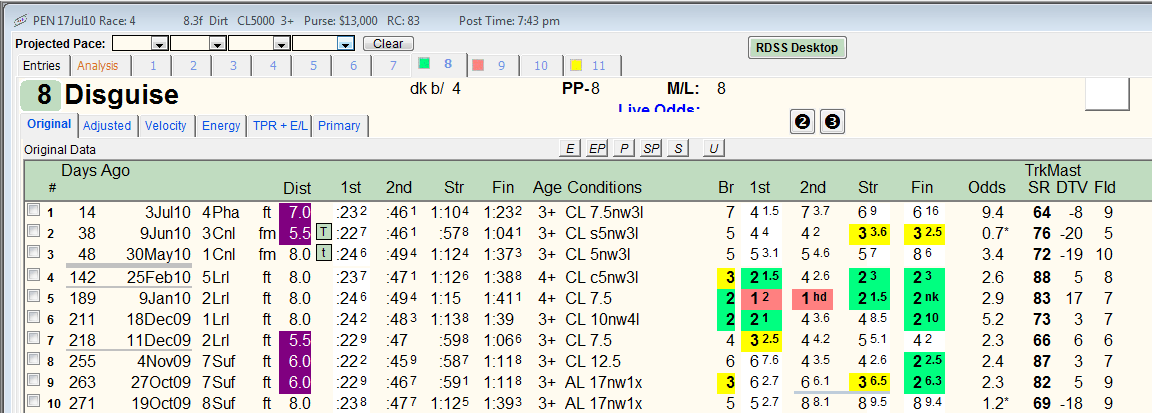The height and width of the screenshot is (413, 1152).
Task: Click odds value 9.4 on first row
Action: tap(994, 212)
